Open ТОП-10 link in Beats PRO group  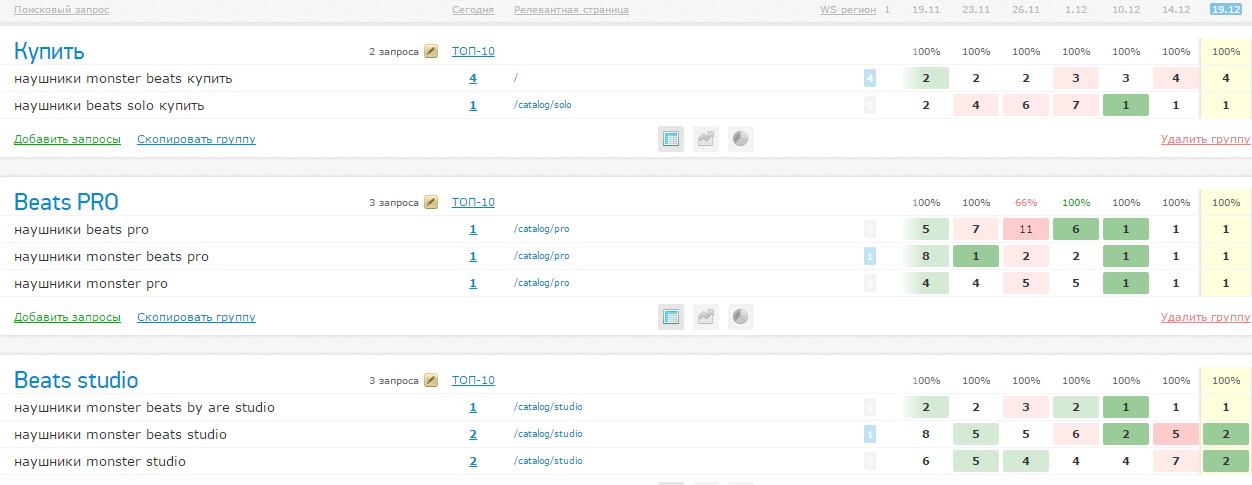coord(473,202)
